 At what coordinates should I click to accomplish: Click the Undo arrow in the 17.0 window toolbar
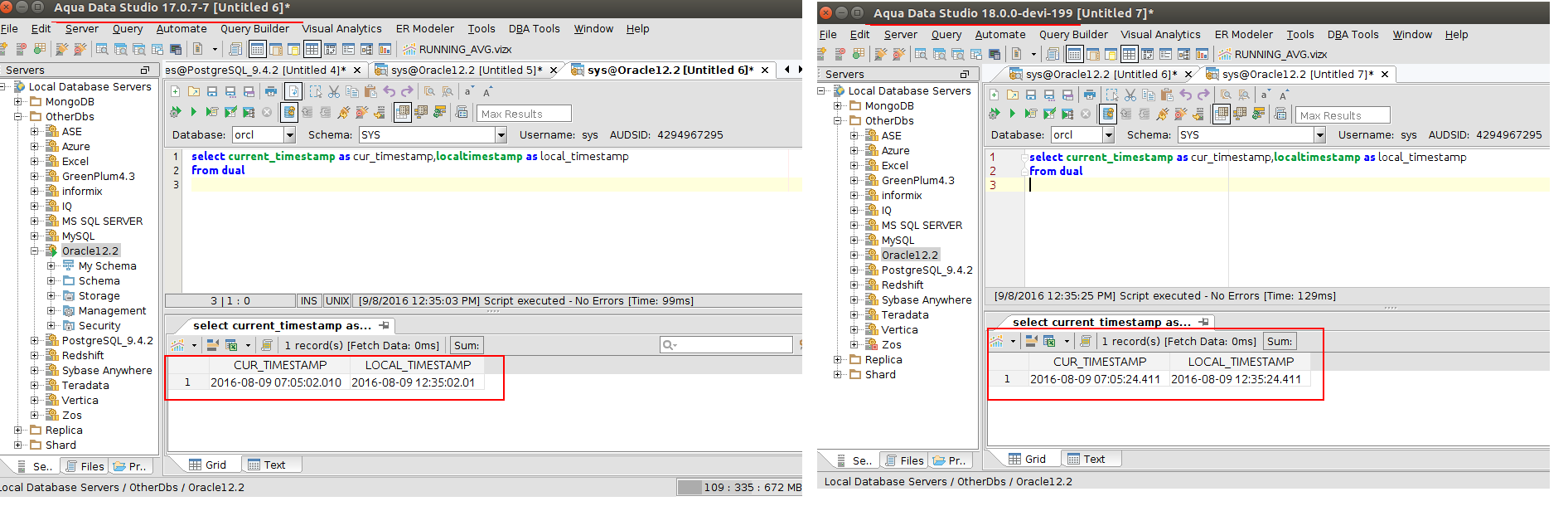(389, 91)
